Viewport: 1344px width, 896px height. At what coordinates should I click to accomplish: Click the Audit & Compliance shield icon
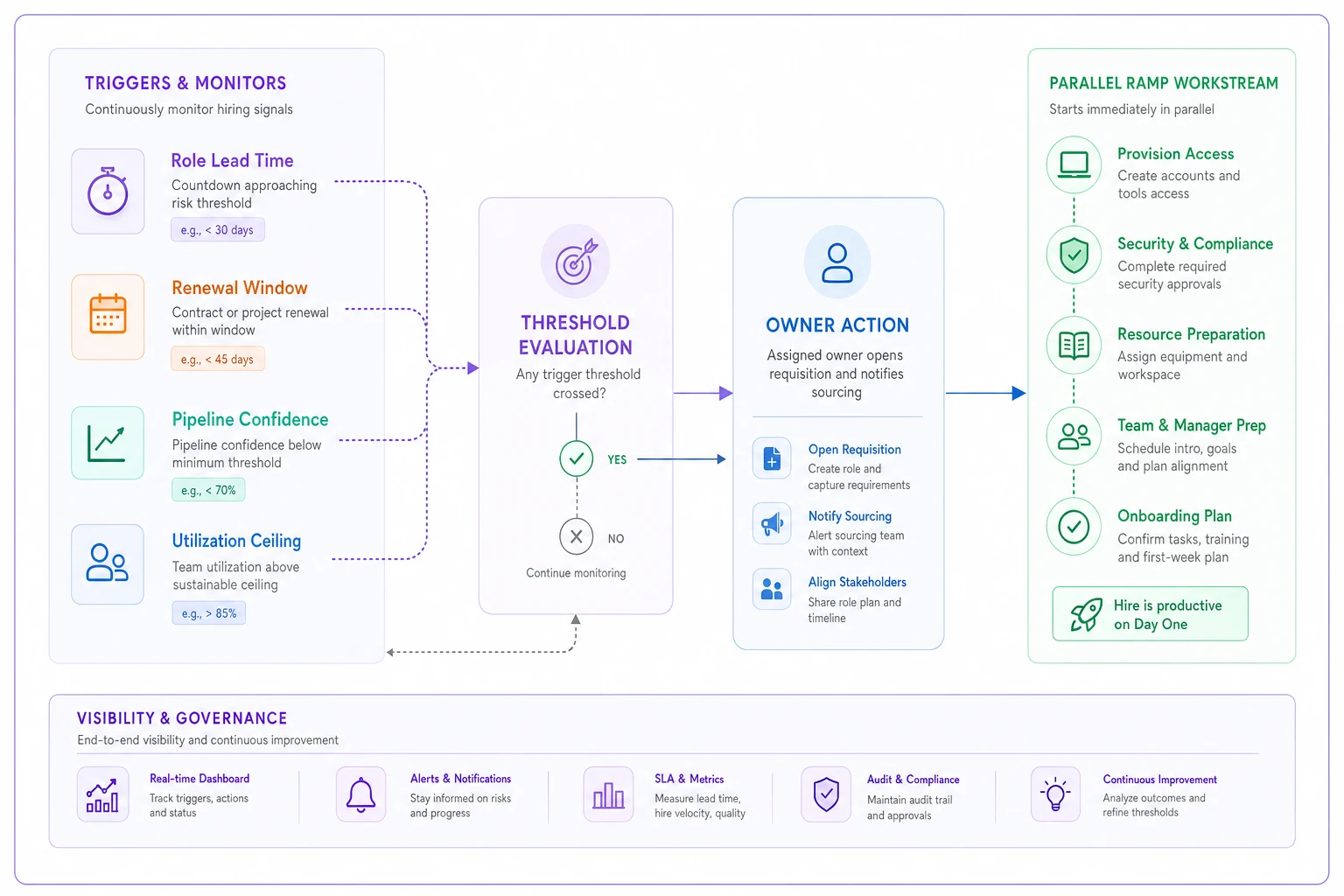pyautogui.click(x=826, y=794)
